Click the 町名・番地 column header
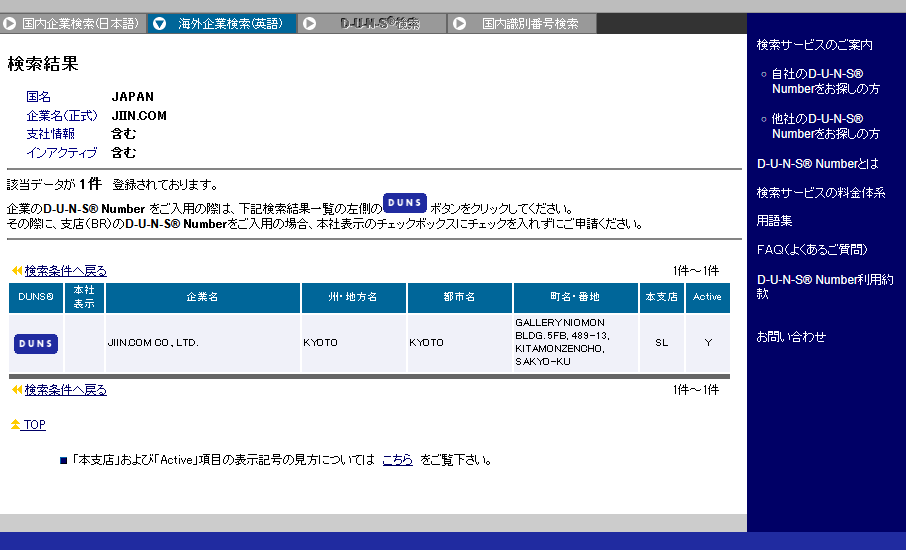Image resolution: width=906 pixels, height=550 pixels. click(x=575, y=297)
